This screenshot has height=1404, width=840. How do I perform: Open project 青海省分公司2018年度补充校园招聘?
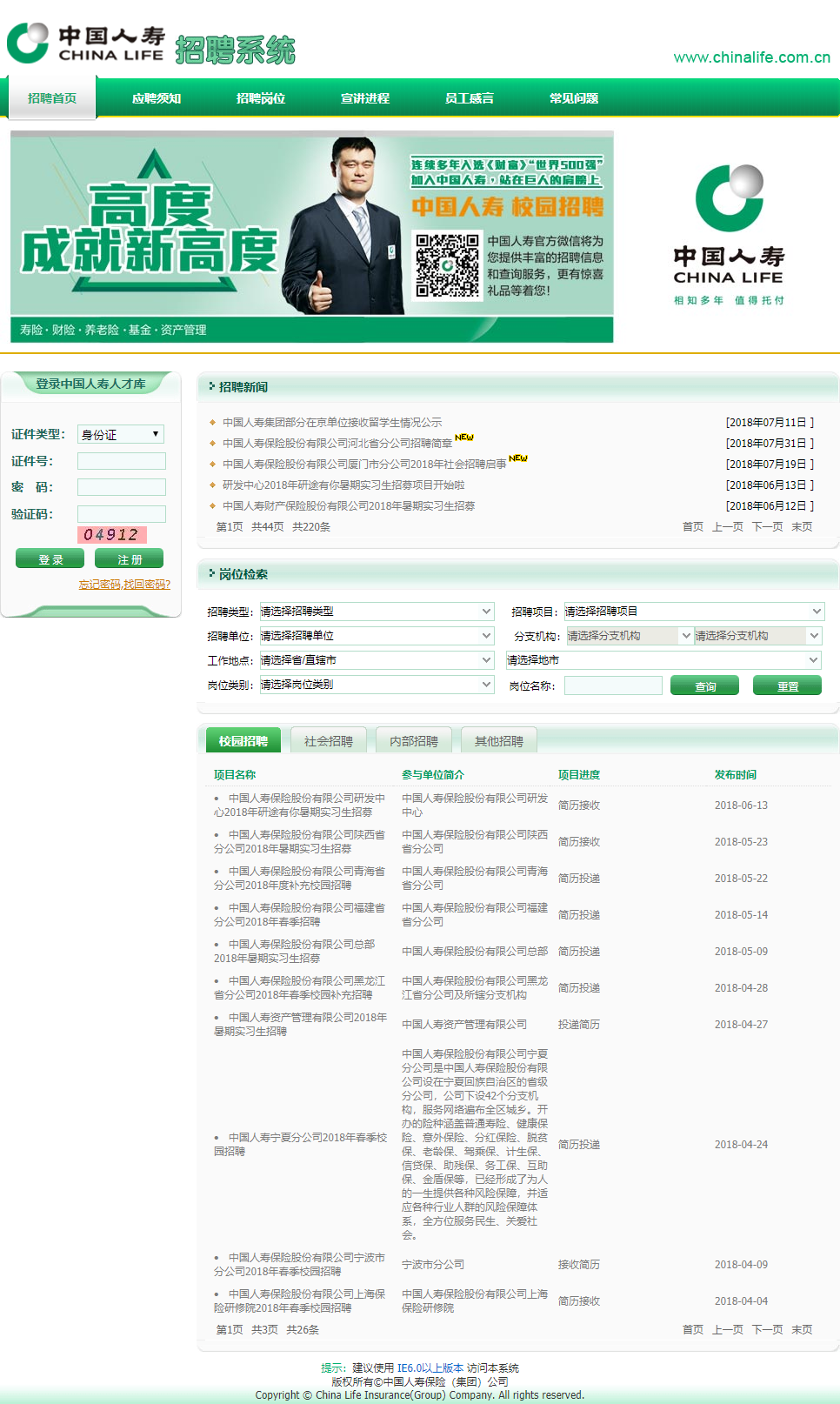click(x=300, y=878)
